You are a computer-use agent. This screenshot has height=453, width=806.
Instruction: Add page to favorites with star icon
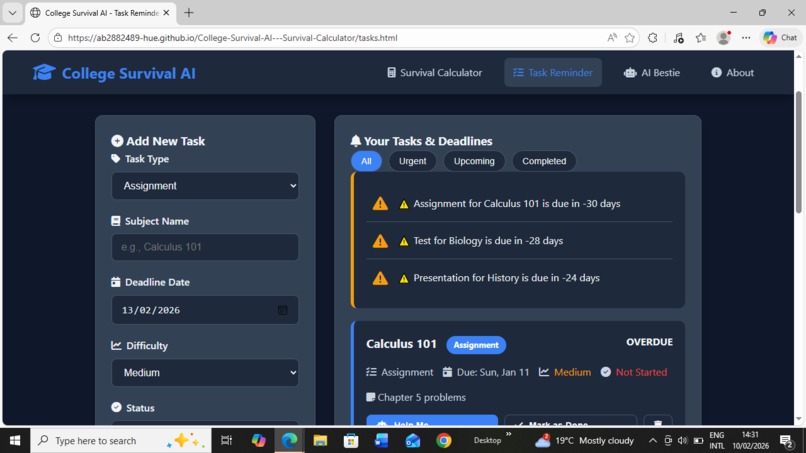coord(629,38)
